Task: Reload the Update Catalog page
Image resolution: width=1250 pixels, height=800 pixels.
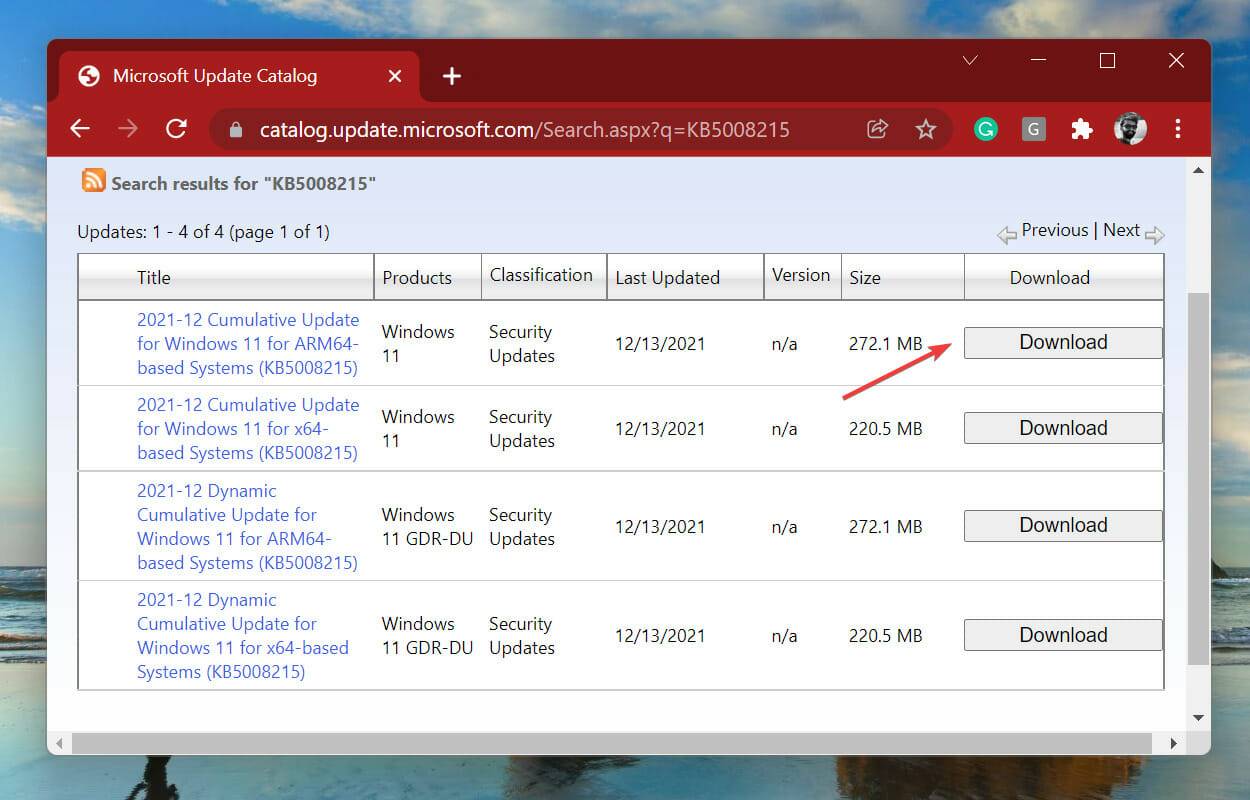Action: click(176, 128)
